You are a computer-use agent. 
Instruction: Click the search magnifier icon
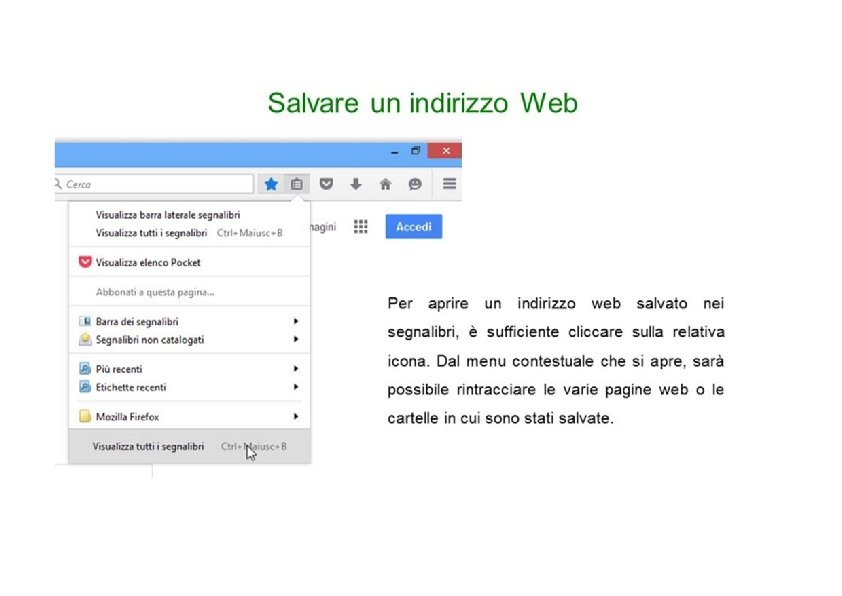pyautogui.click(x=58, y=184)
